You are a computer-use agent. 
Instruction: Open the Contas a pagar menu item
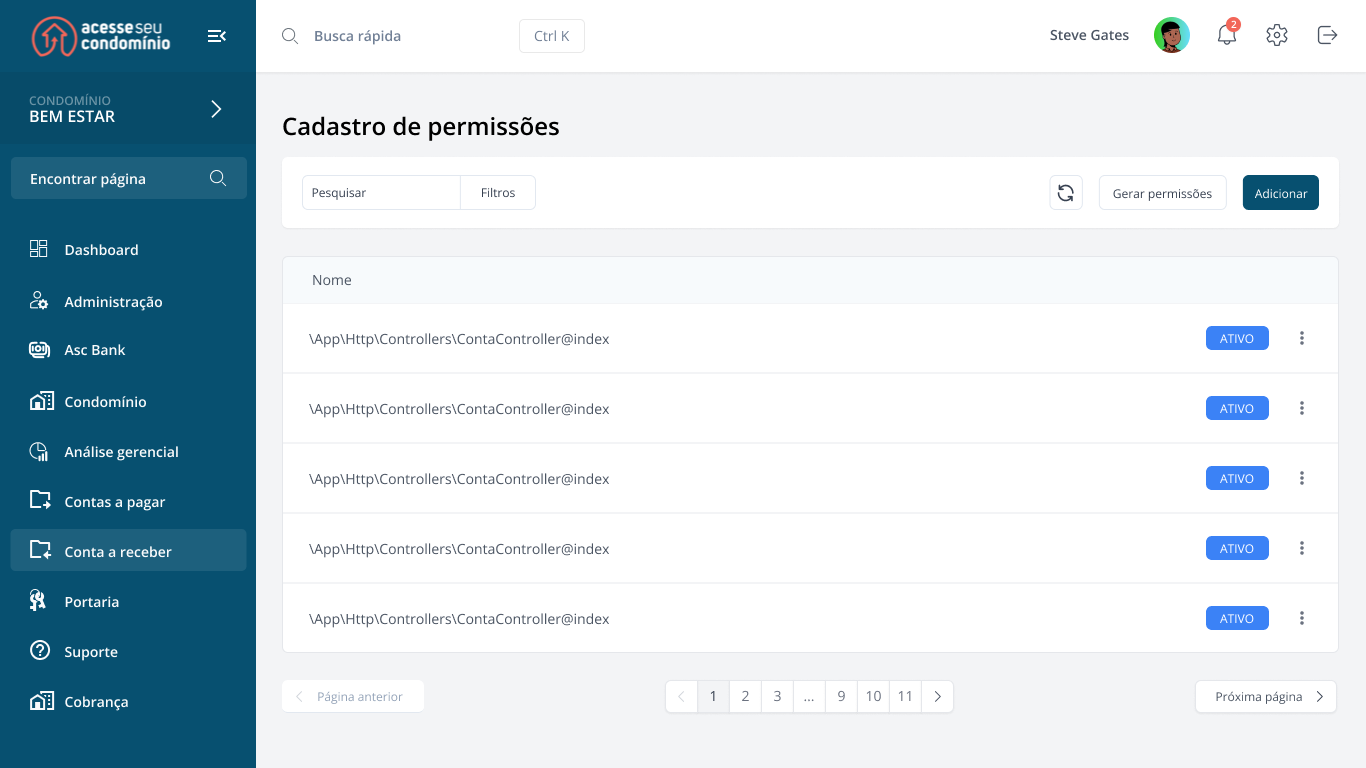(128, 501)
